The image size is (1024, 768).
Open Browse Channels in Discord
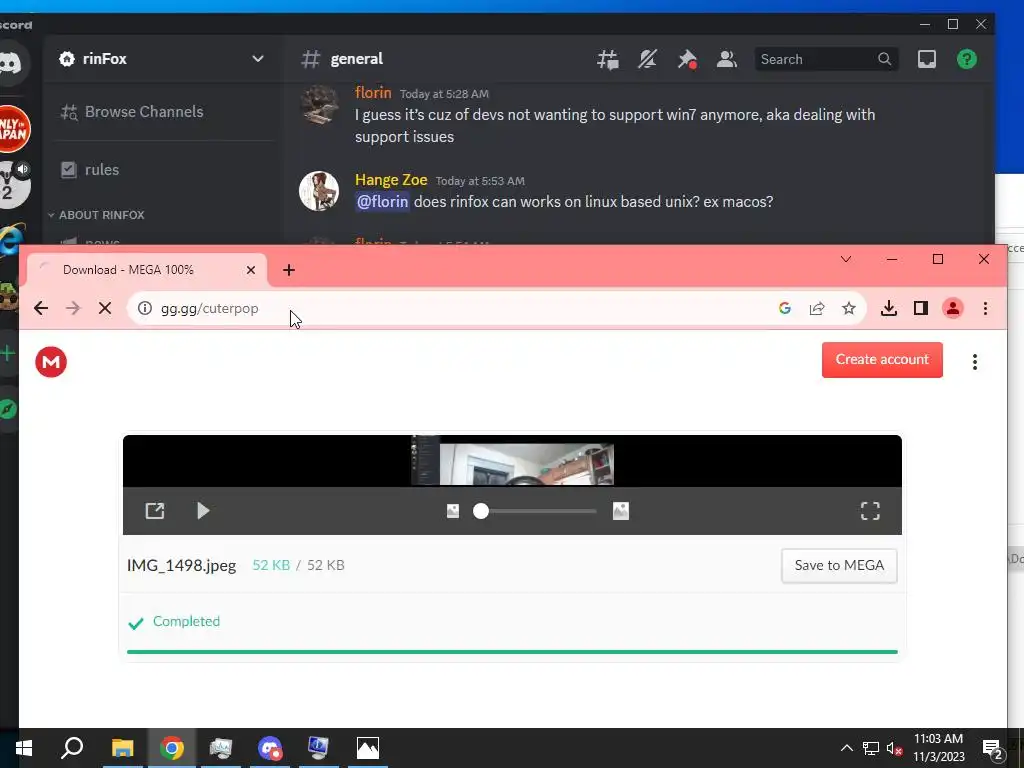pyautogui.click(x=132, y=112)
